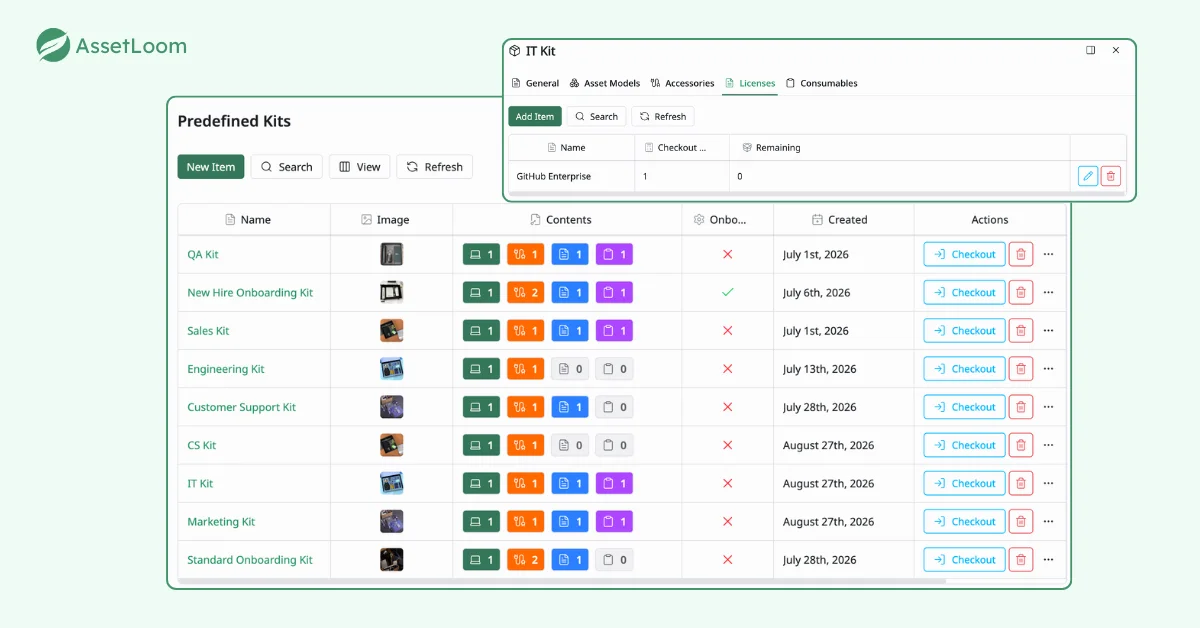This screenshot has height=628, width=1200.
Task: Edit the GitHub Enterprise license with the pencil icon
Action: pos(1088,176)
